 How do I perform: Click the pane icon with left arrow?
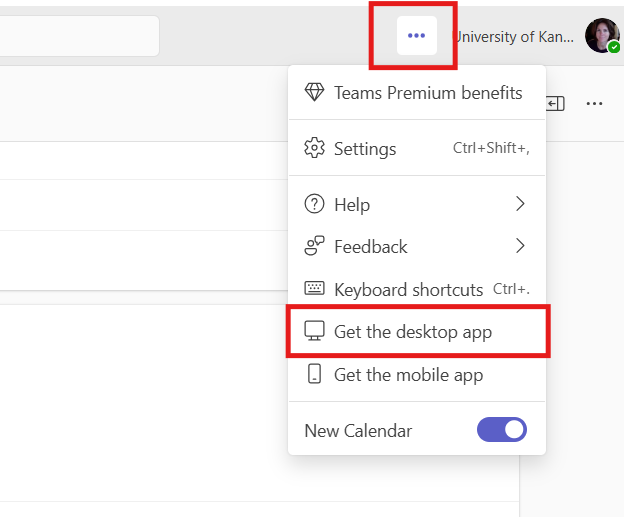coord(556,103)
